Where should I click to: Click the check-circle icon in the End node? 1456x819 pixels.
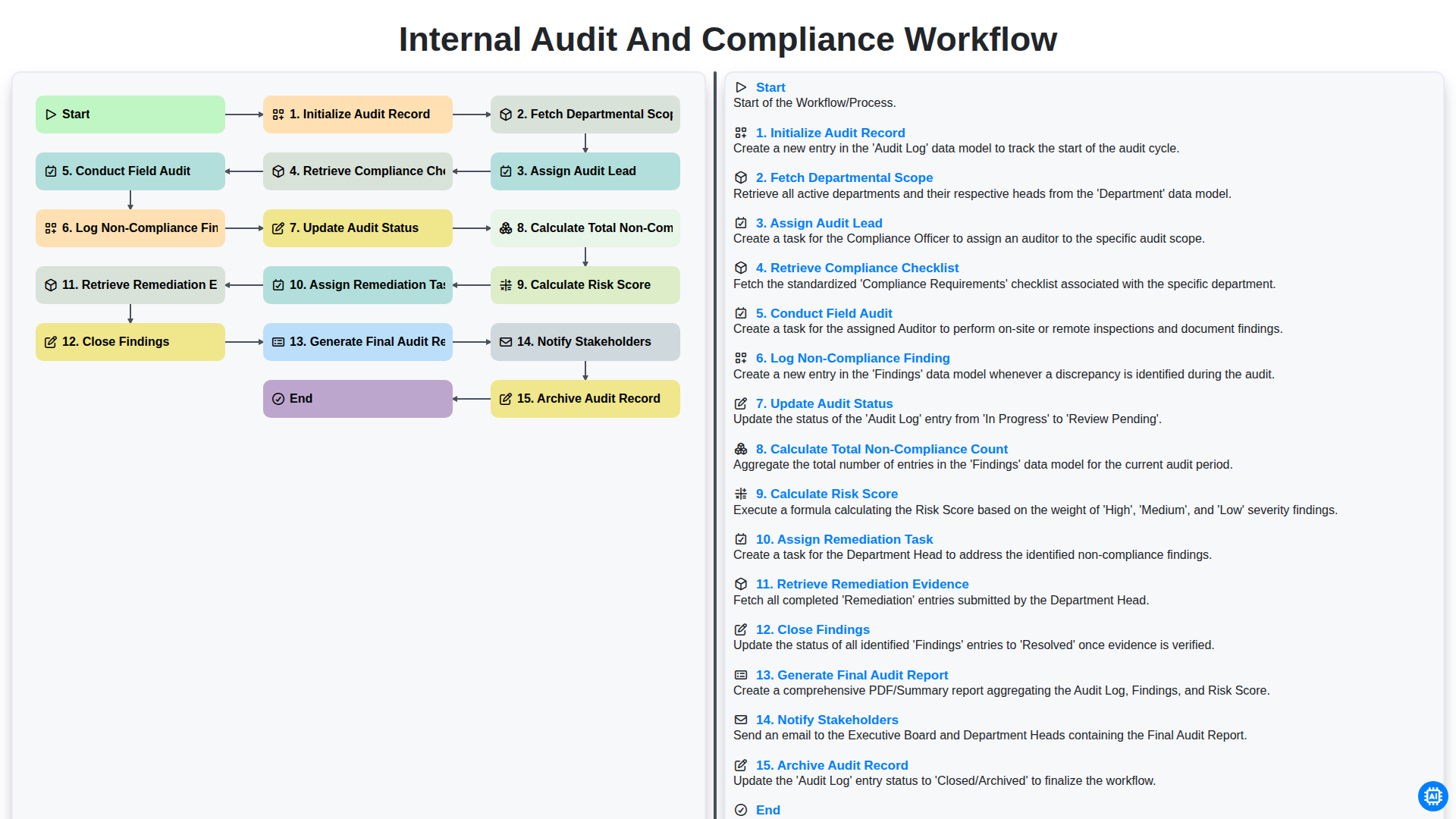pos(278,399)
